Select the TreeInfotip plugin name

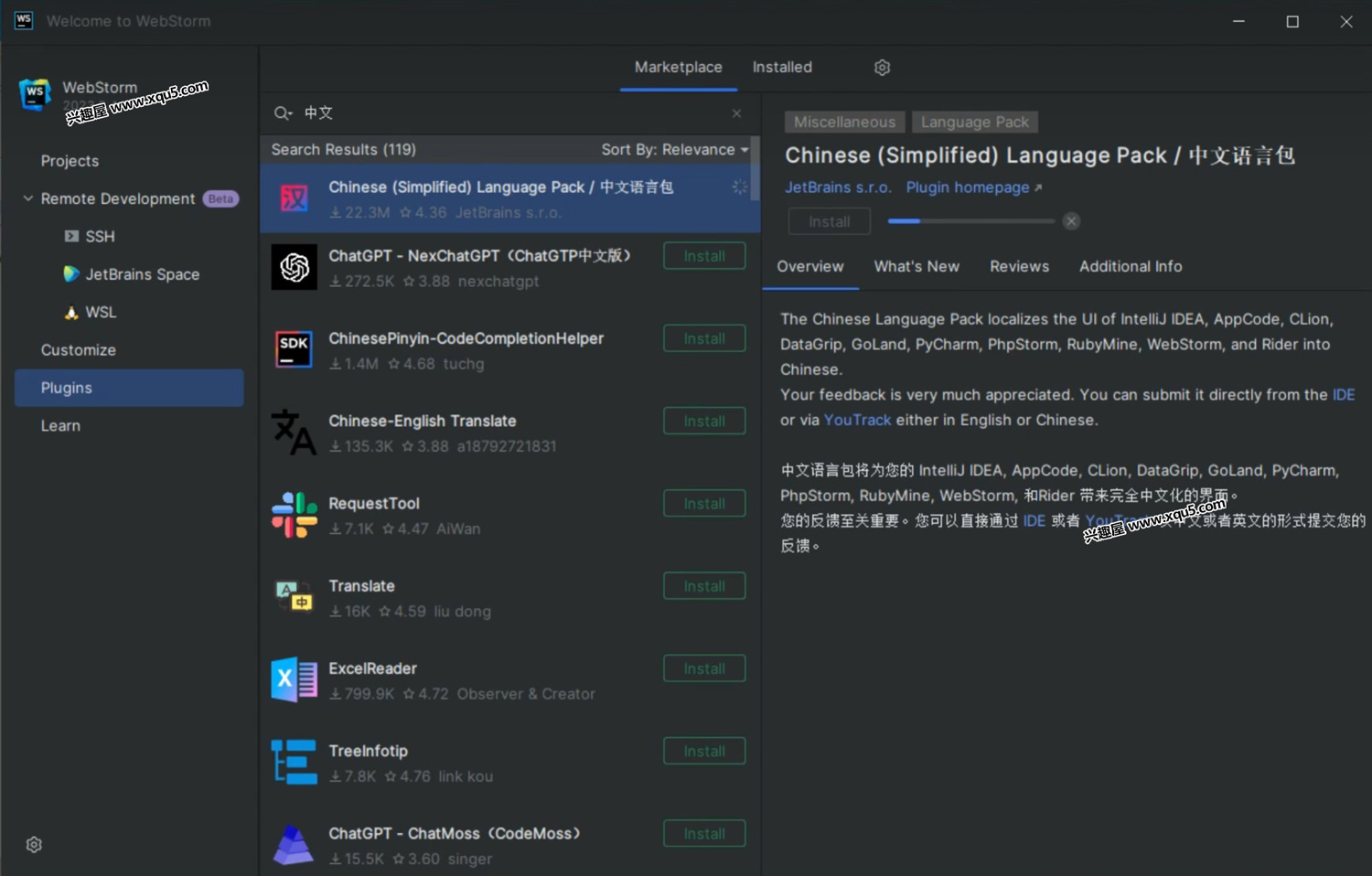(x=368, y=751)
